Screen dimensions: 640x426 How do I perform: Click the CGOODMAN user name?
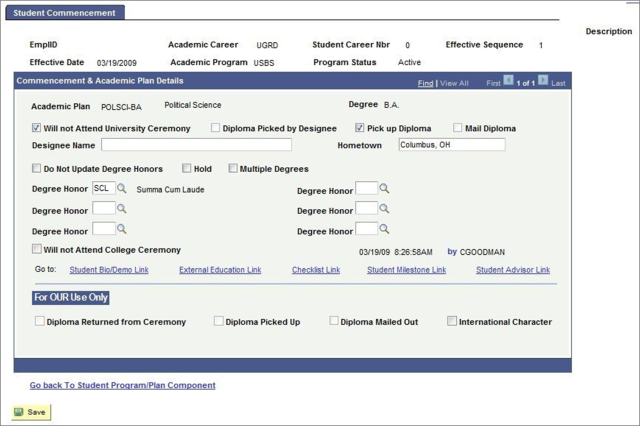click(x=482, y=252)
